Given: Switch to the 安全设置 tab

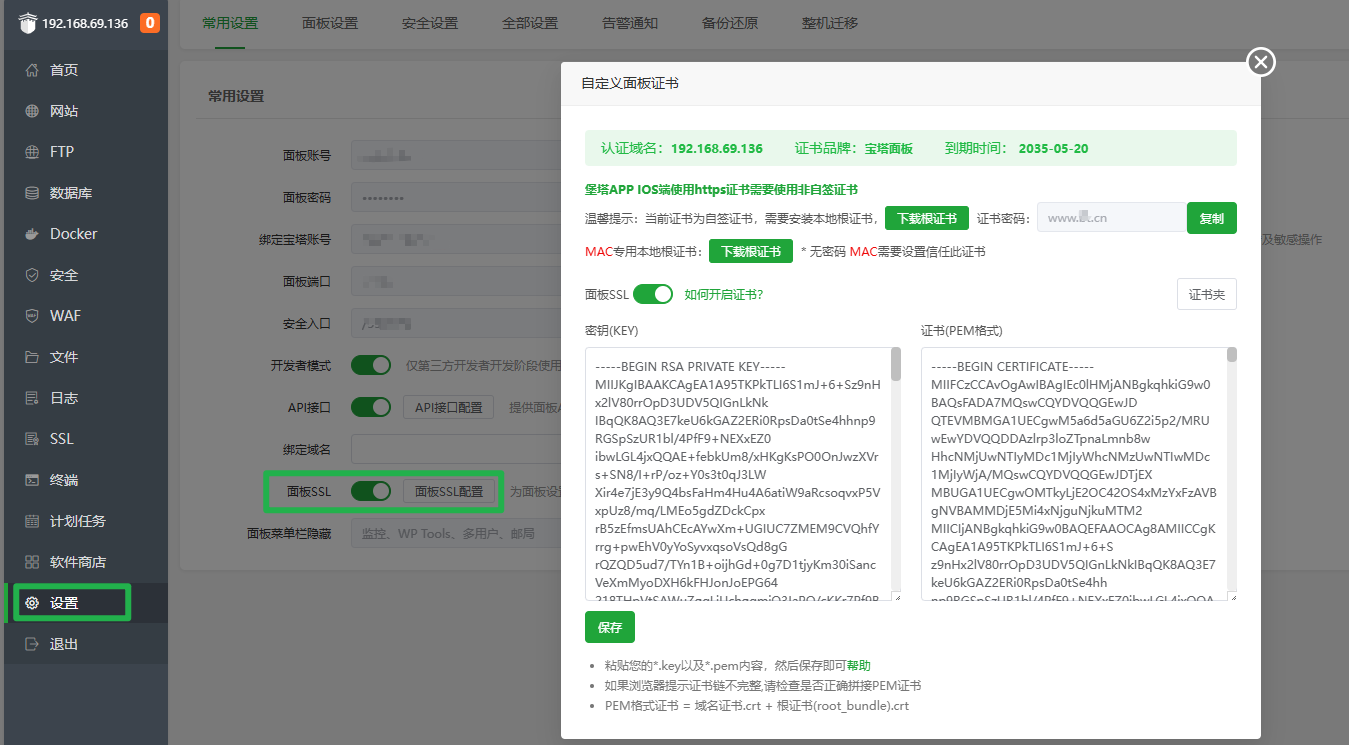Looking at the screenshot, I should point(430,23).
